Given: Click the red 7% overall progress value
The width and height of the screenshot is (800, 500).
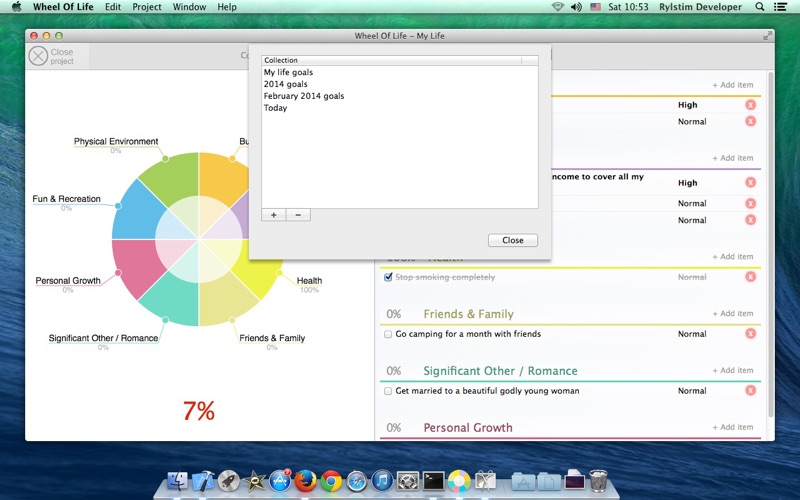Looking at the screenshot, I should pyautogui.click(x=199, y=411).
